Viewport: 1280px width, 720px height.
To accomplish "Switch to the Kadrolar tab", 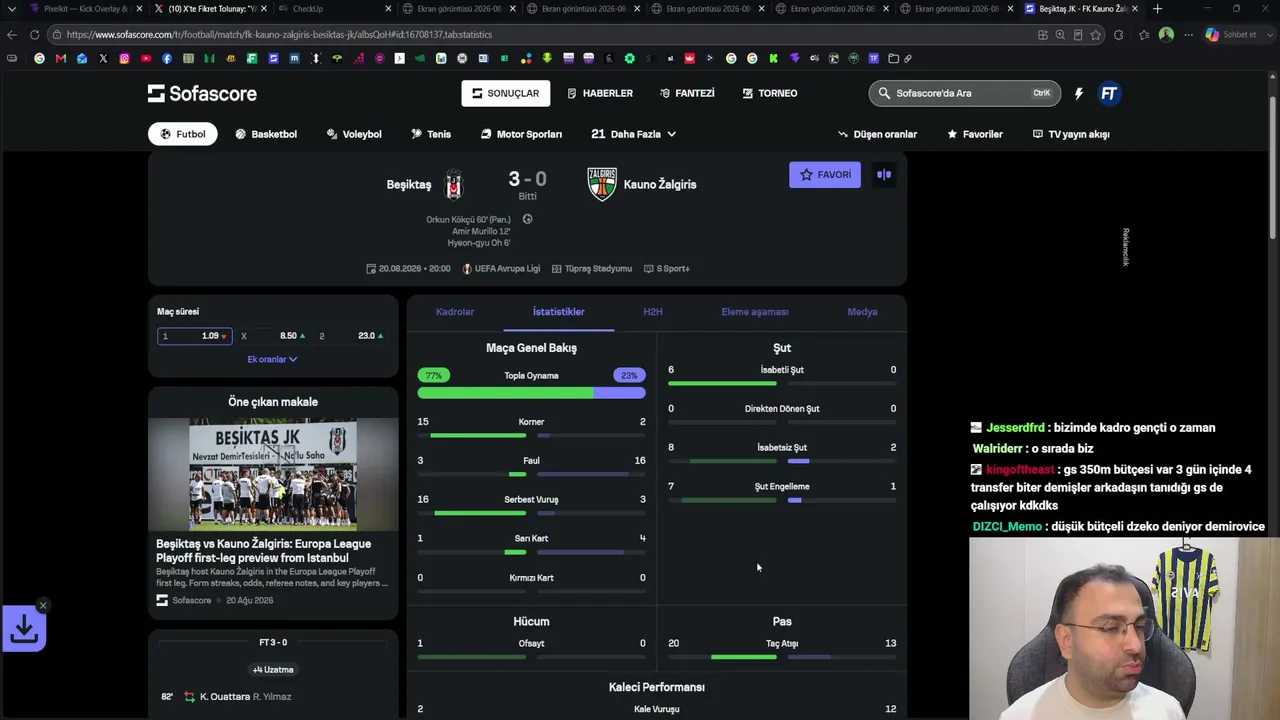I will point(455,312).
